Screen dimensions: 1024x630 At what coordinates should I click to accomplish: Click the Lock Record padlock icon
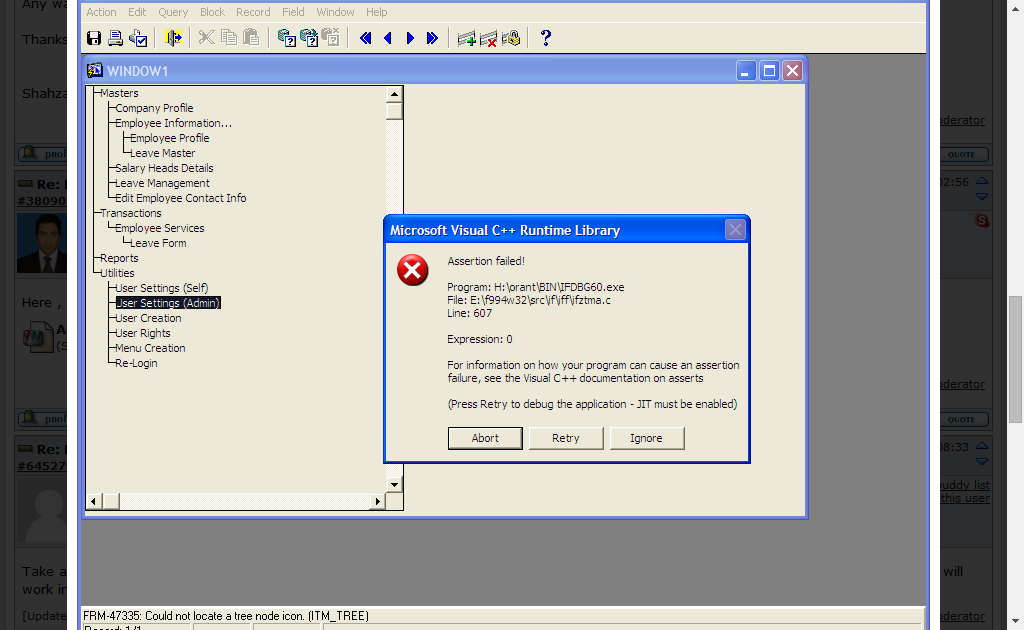511,38
